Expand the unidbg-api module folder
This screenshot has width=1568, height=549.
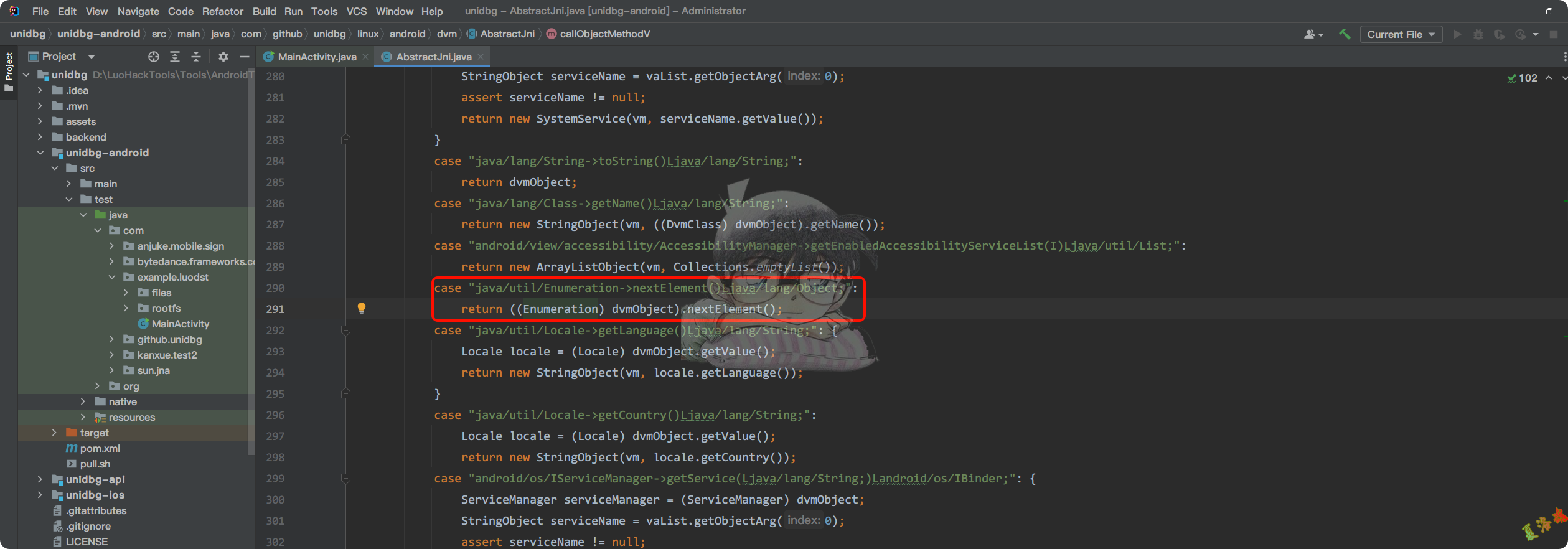coord(40,479)
